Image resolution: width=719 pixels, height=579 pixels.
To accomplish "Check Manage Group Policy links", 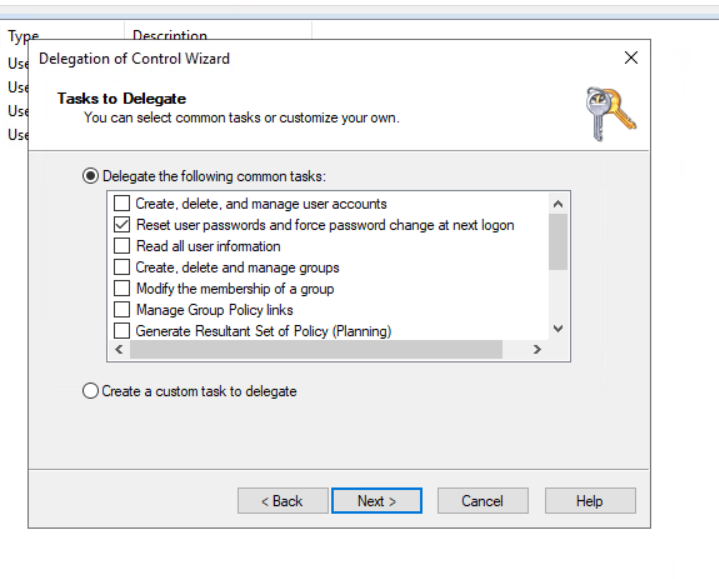I will (x=122, y=309).
